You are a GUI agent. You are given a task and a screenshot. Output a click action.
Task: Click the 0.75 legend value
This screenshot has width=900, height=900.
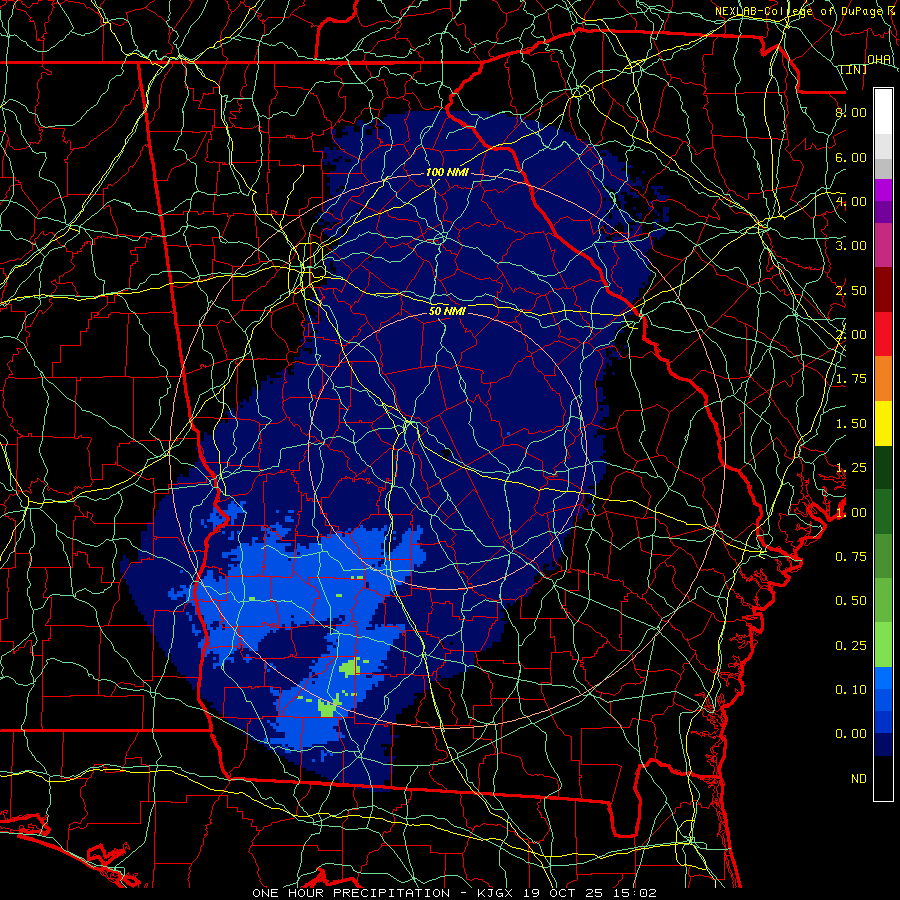tap(851, 557)
